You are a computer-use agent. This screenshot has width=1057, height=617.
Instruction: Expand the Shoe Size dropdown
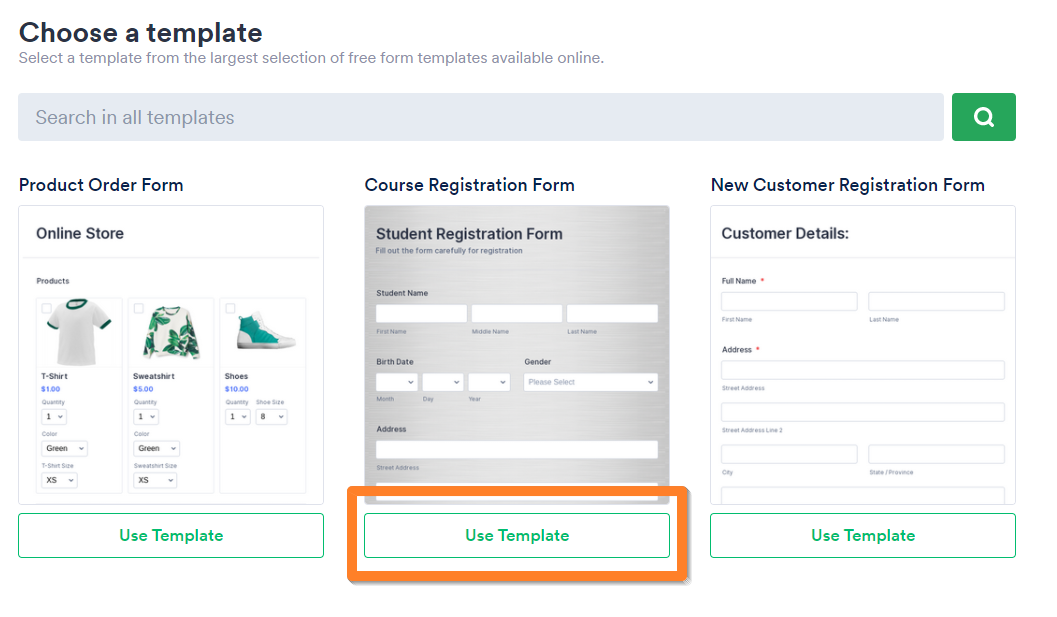[271, 416]
